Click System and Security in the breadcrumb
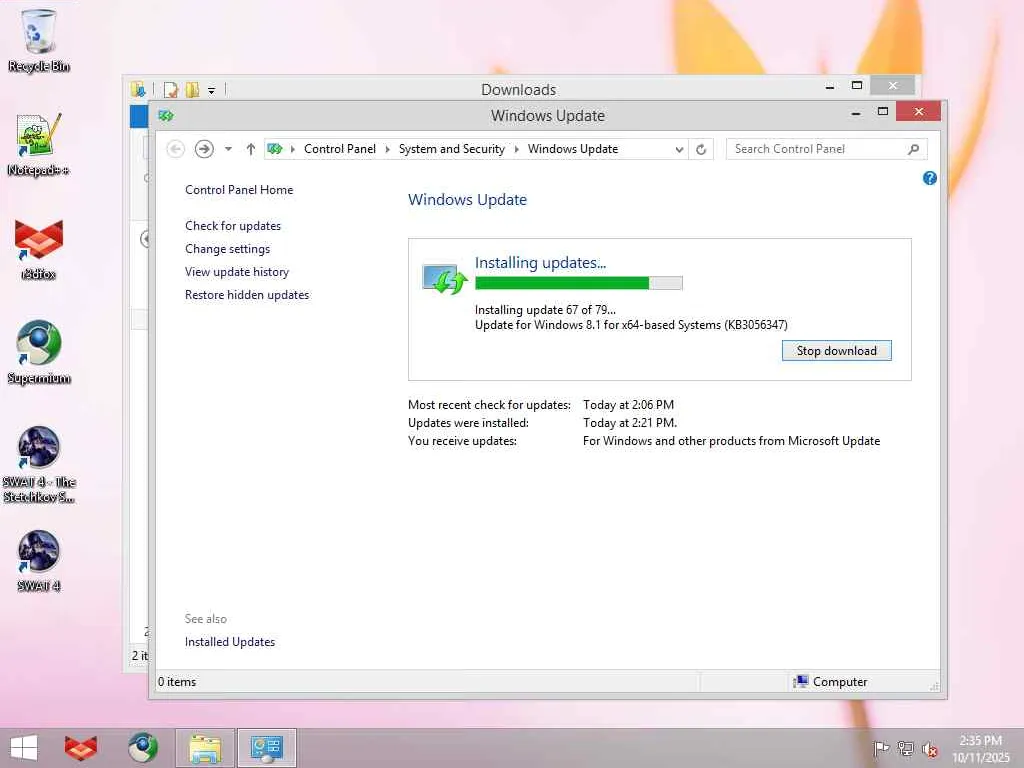This screenshot has height=768, width=1024. point(452,149)
